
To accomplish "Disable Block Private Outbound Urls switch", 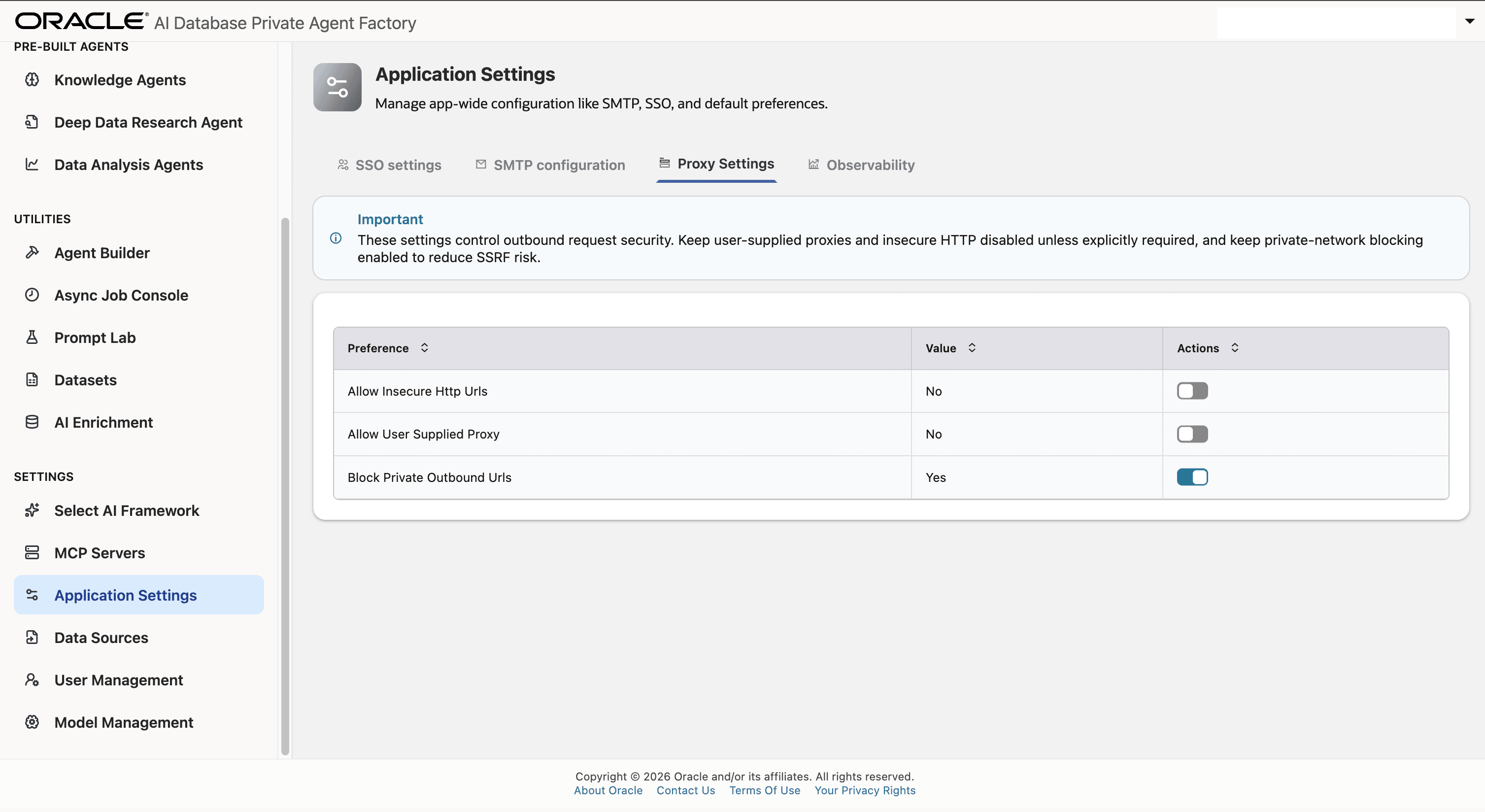I will [1192, 476].
